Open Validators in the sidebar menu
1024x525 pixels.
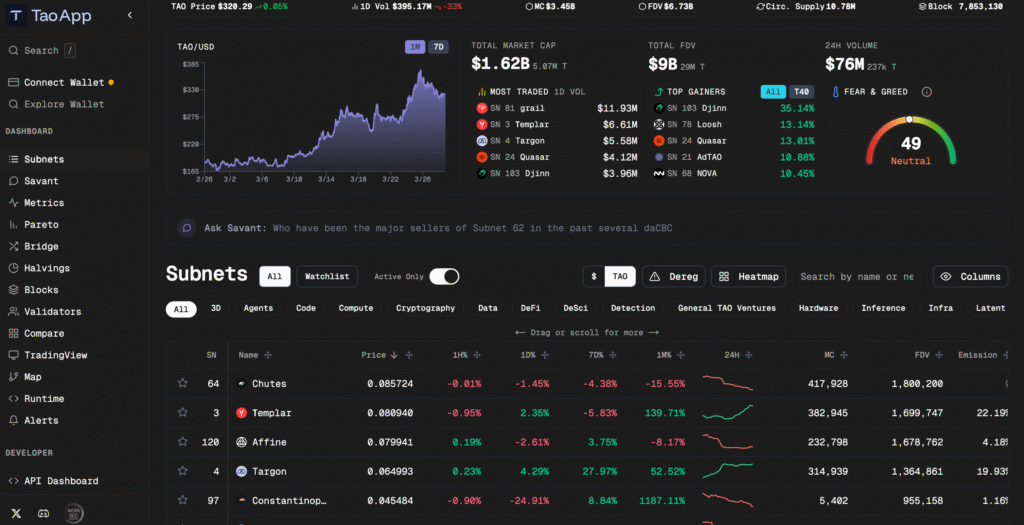[52, 312]
